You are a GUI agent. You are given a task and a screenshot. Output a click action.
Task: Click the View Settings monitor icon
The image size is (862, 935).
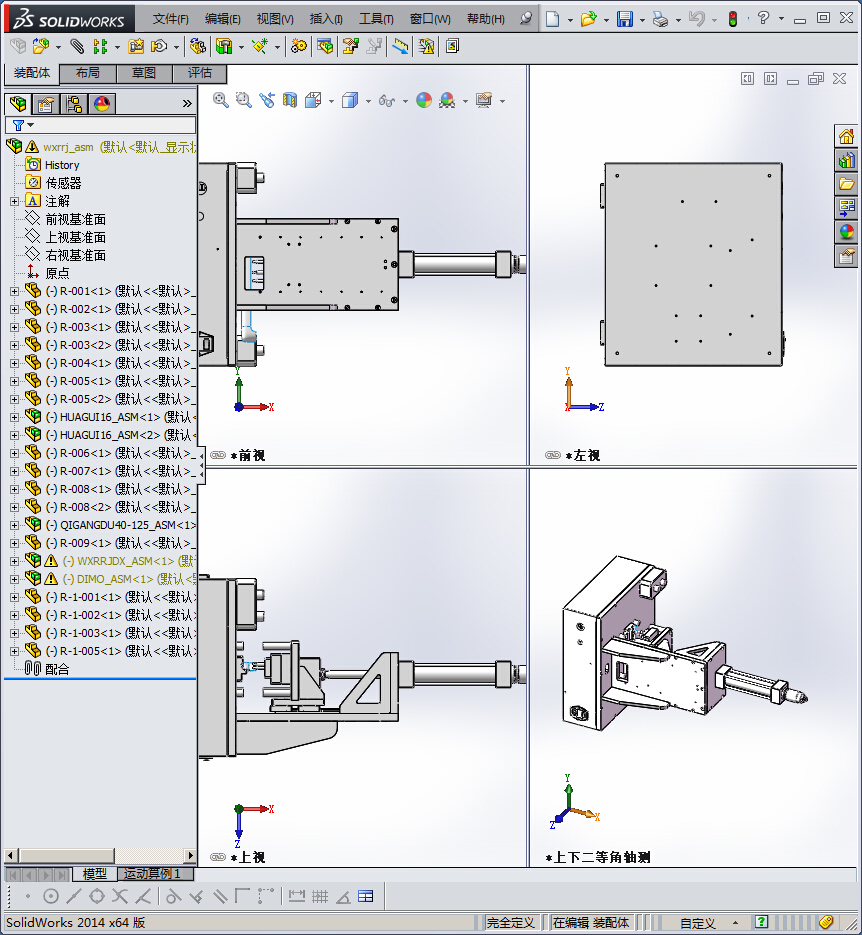click(x=484, y=100)
